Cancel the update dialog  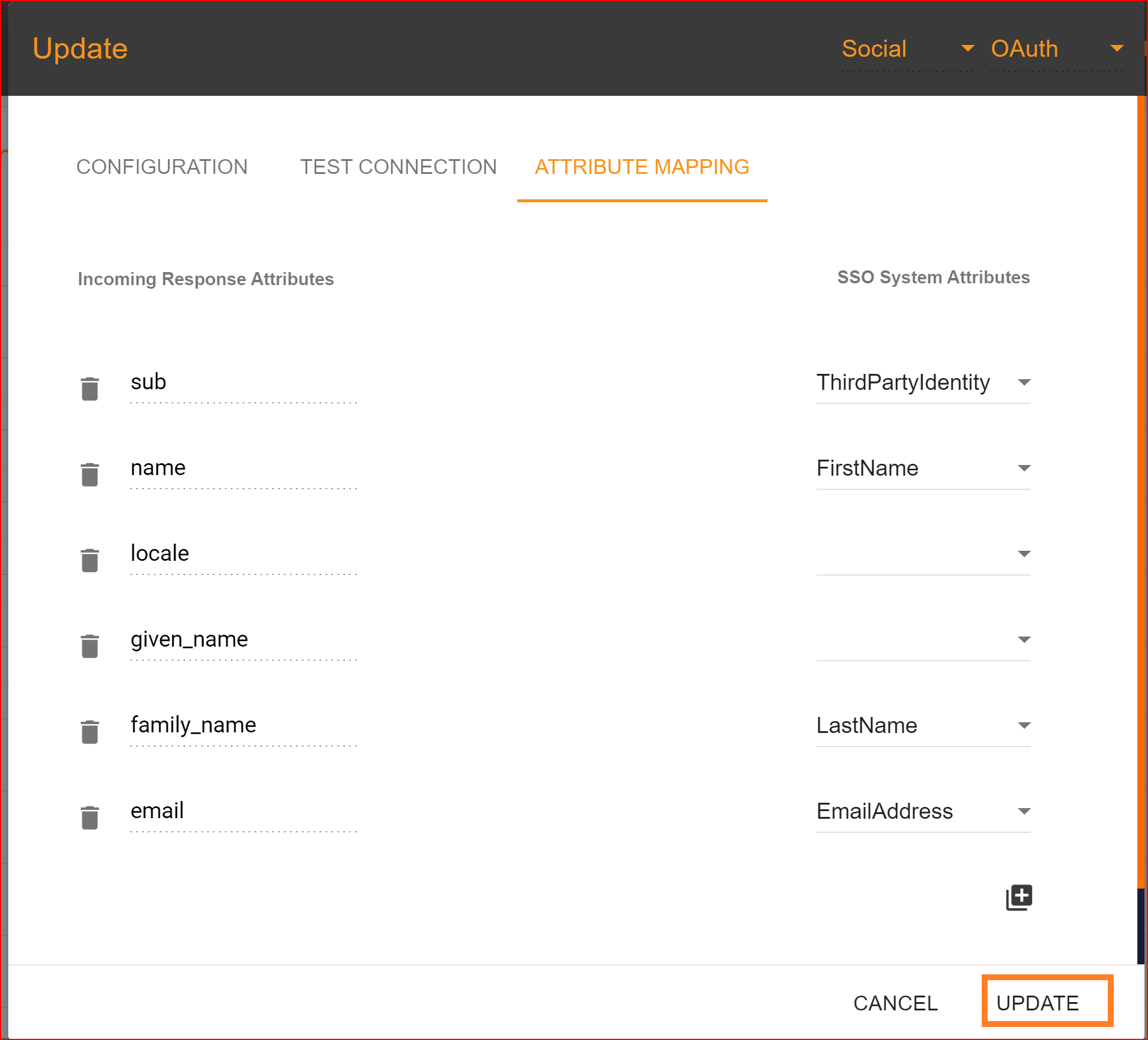tap(895, 1003)
